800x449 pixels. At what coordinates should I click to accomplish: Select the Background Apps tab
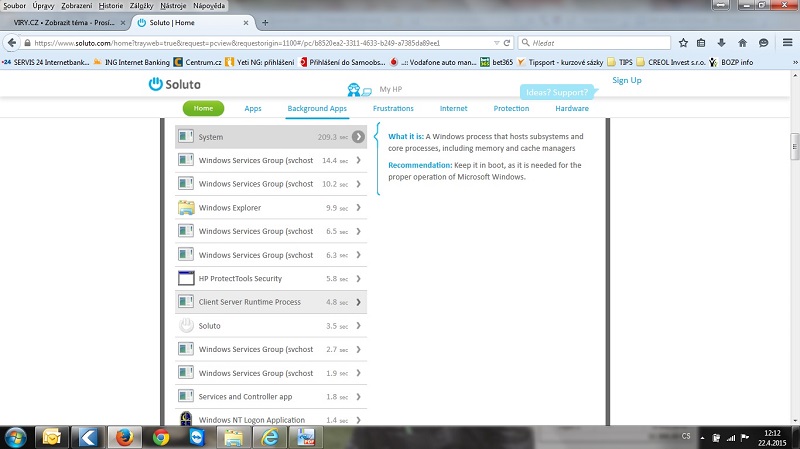click(x=317, y=108)
